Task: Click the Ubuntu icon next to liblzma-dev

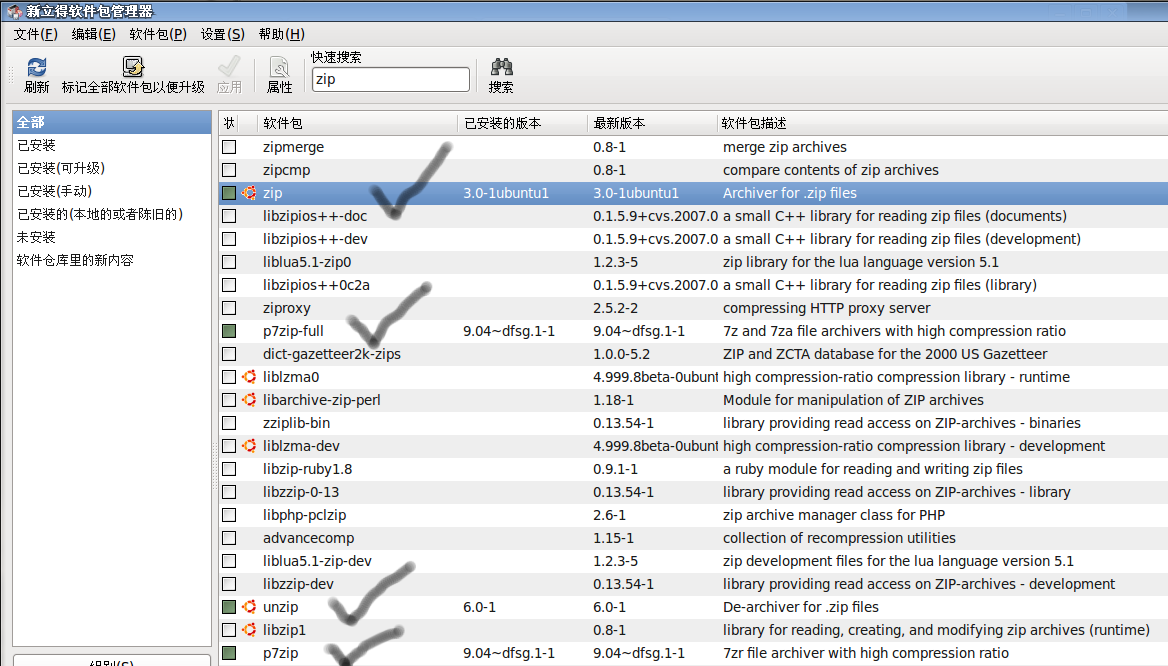Action: (249, 446)
